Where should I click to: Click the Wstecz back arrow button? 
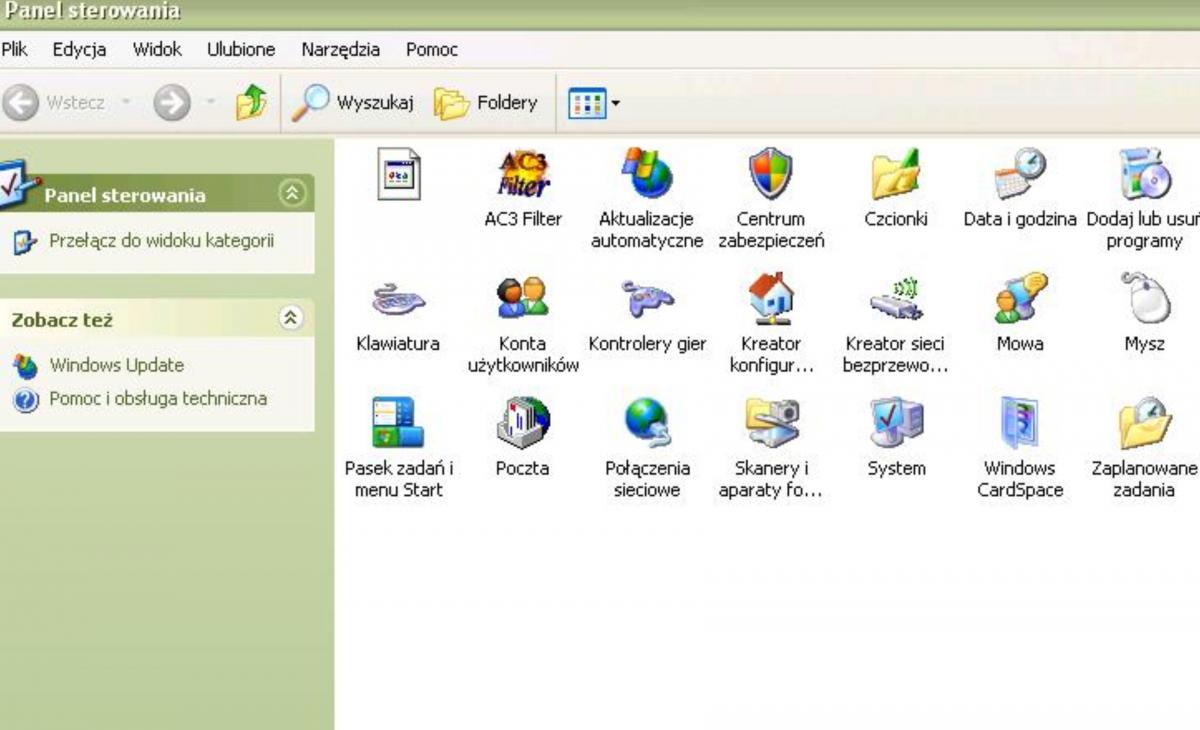coord(55,102)
